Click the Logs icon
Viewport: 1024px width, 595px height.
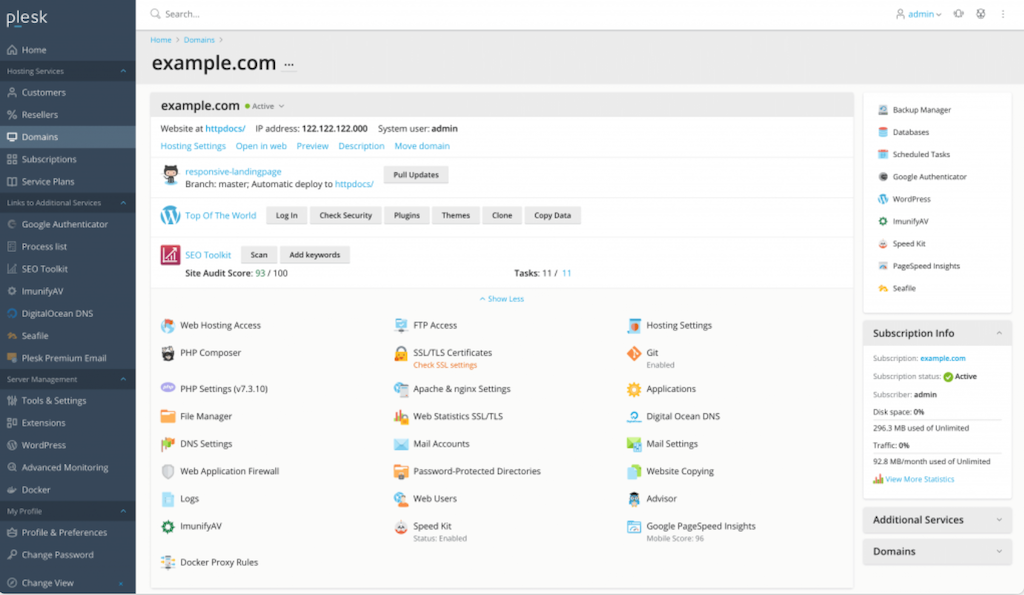click(x=168, y=499)
